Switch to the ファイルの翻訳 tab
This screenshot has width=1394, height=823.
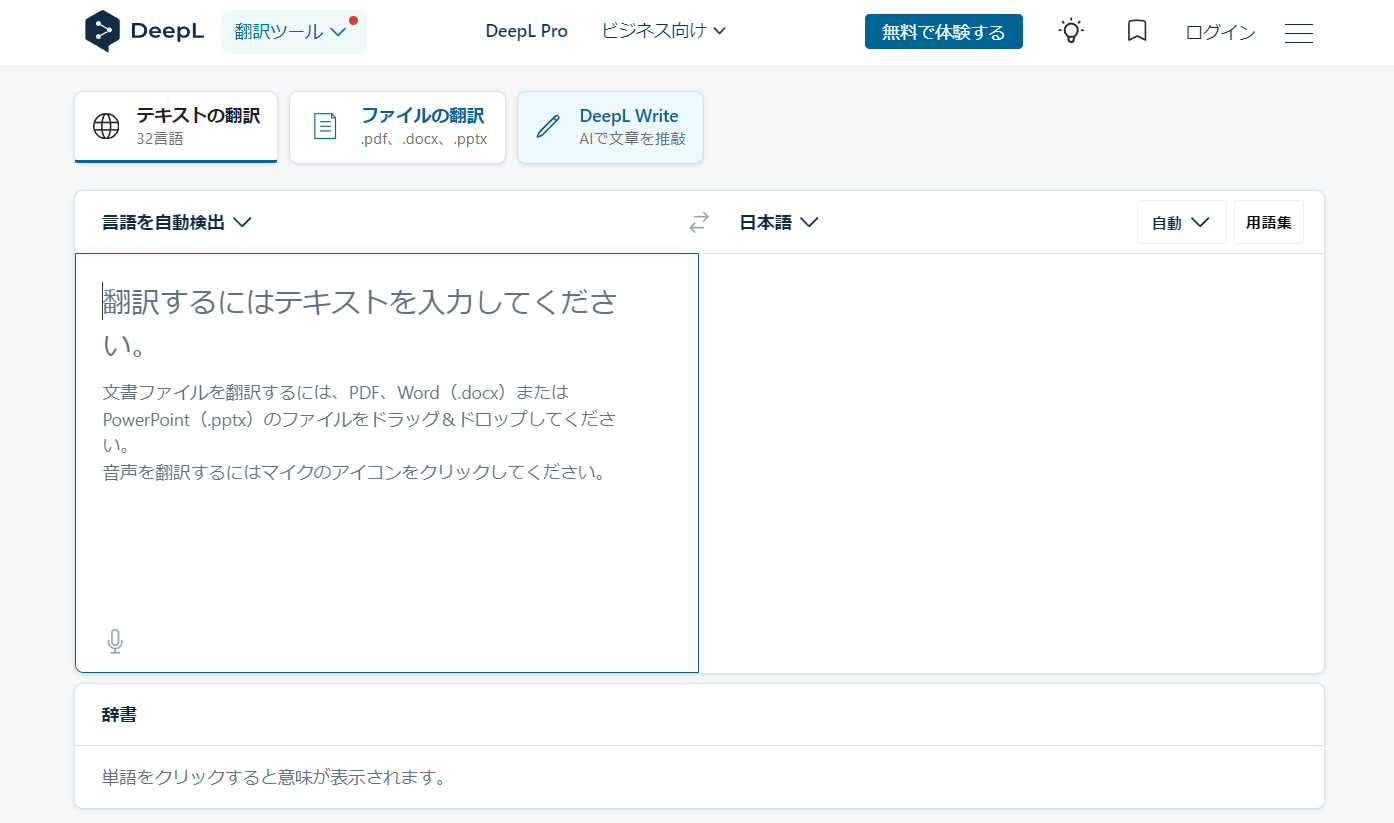pos(397,127)
